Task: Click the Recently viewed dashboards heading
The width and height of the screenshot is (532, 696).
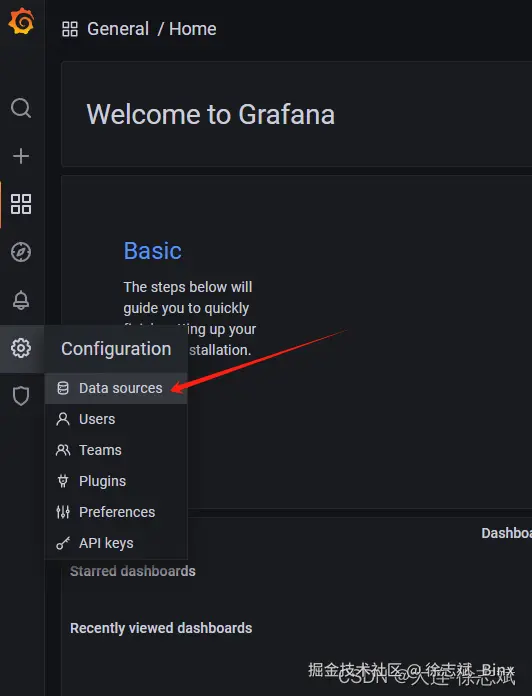Action: pyautogui.click(x=161, y=628)
